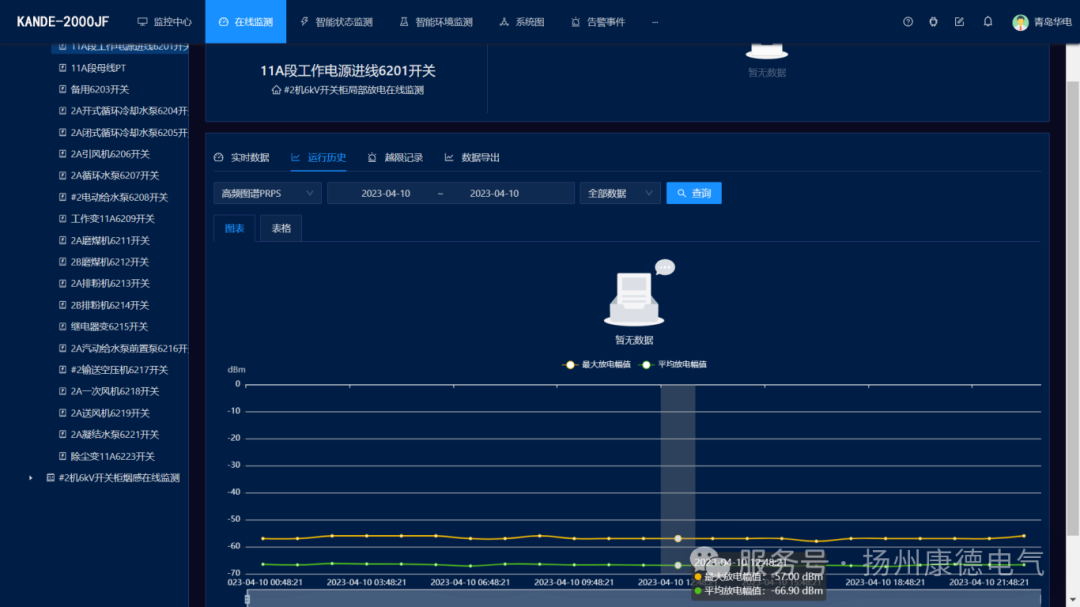Switch to the 表格 view tab
The height and width of the screenshot is (607, 1080).
(281, 228)
